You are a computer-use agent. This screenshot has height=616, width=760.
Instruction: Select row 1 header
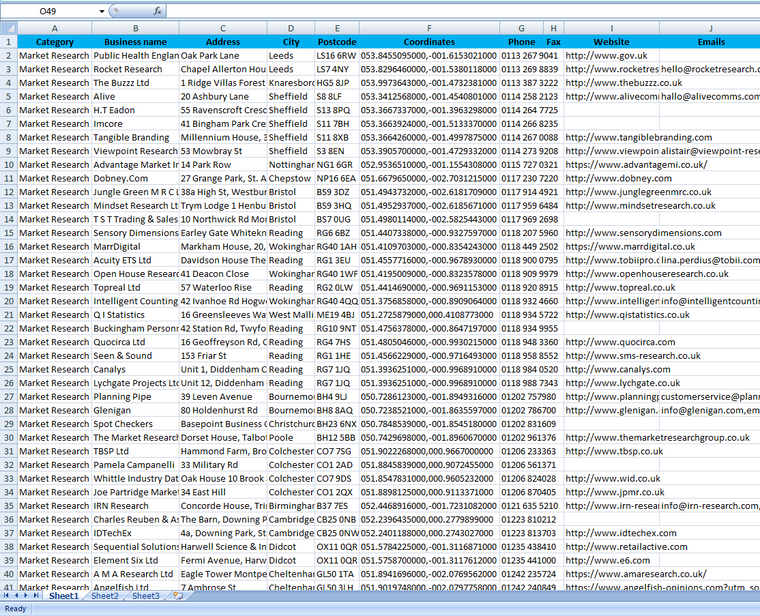tap(9, 42)
